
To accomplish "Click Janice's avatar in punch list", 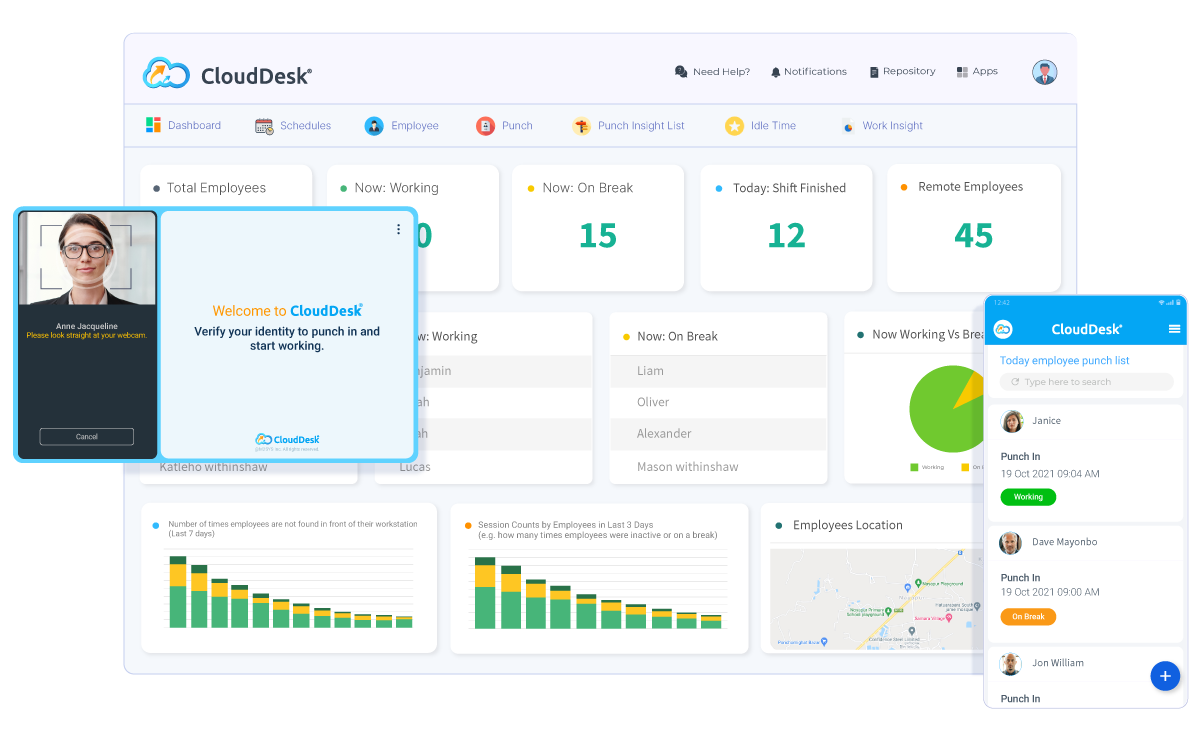I will coord(1012,421).
